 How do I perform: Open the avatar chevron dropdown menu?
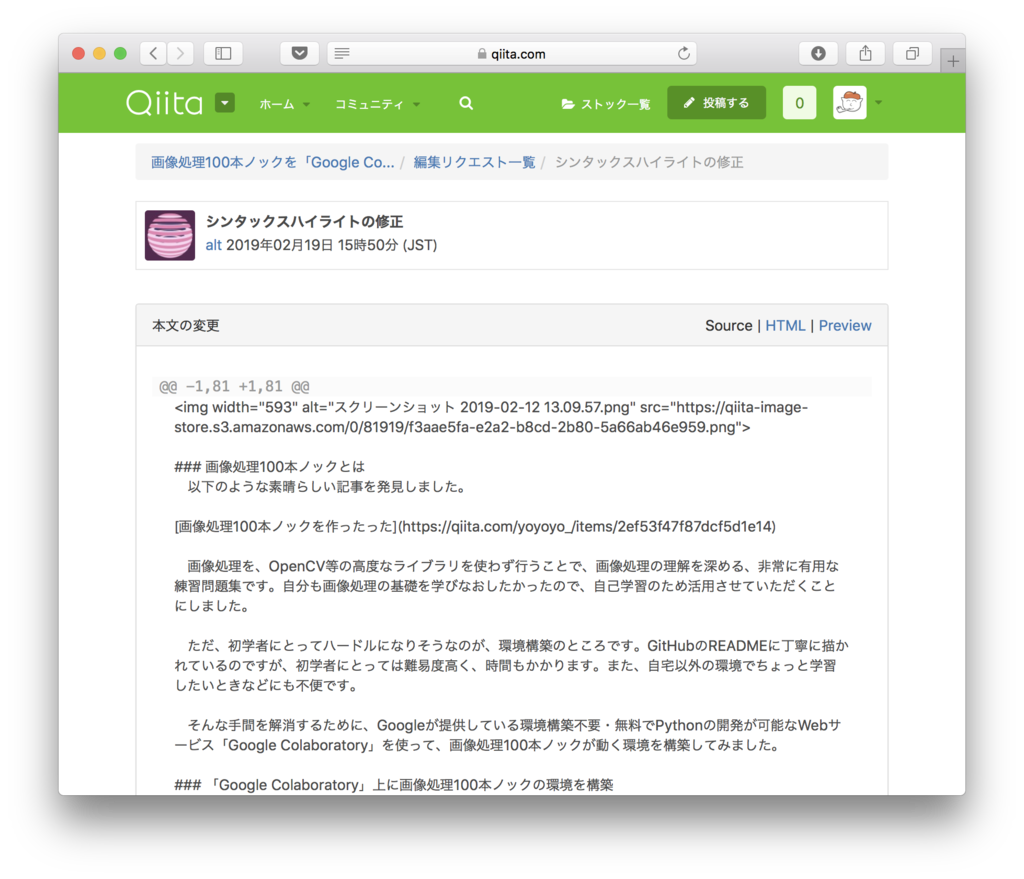point(878,102)
